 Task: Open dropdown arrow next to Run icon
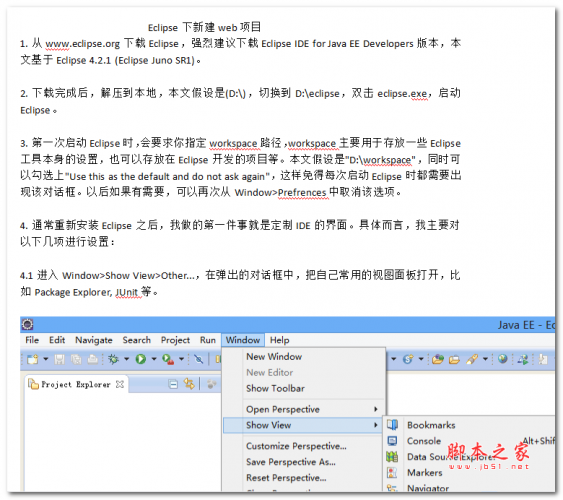[x=154, y=359]
